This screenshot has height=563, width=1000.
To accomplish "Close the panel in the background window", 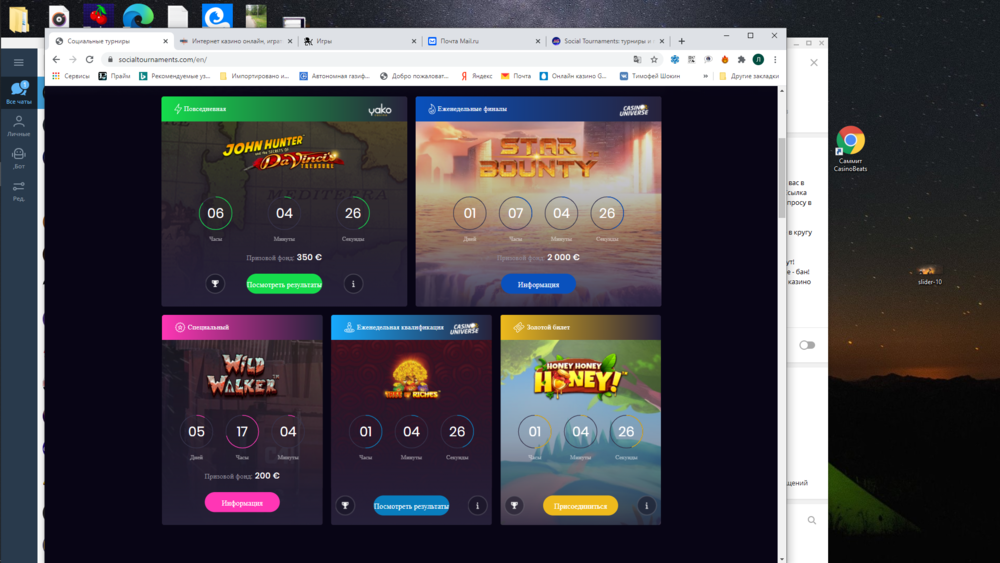I will tap(814, 62).
